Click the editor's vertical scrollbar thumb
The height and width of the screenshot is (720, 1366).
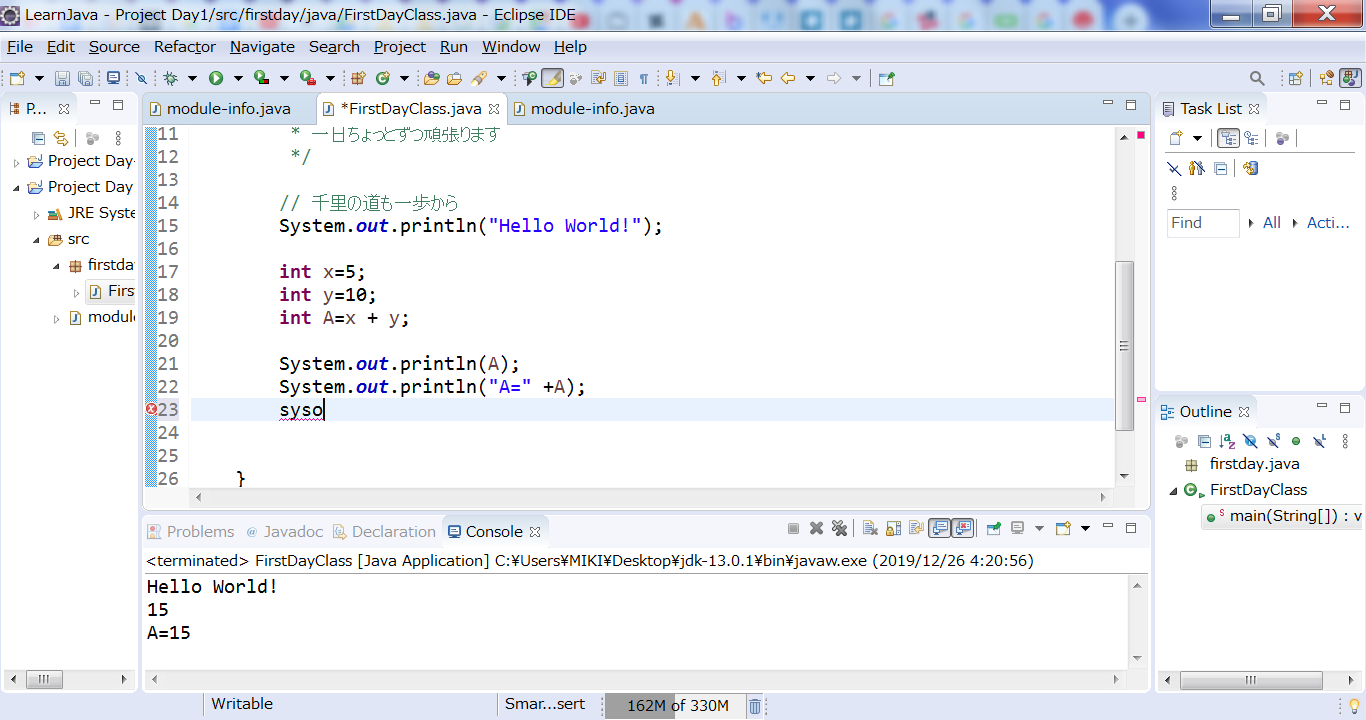1124,346
